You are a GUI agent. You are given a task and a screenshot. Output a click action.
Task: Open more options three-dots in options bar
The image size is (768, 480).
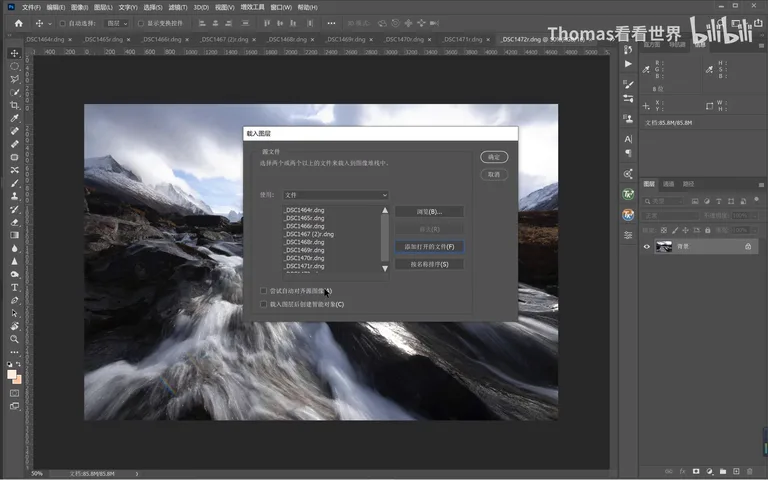332,23
